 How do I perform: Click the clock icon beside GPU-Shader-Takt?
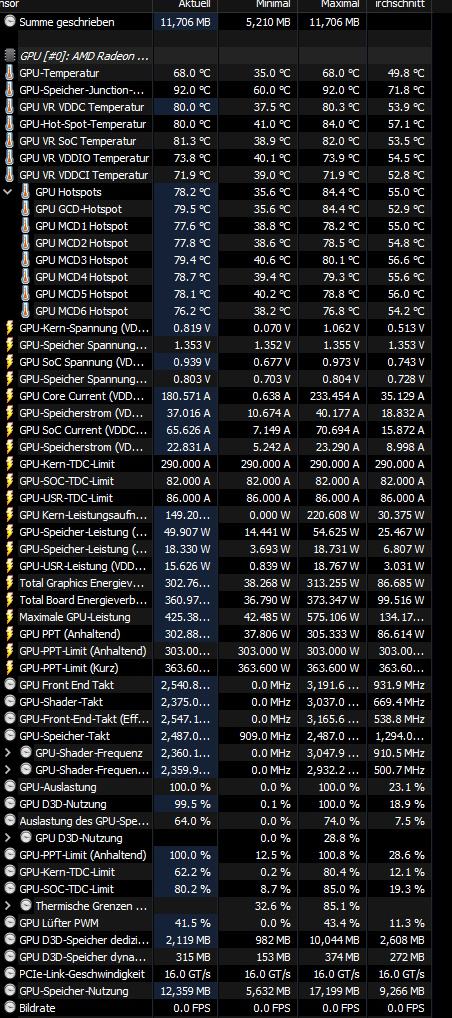coord(10,702)
